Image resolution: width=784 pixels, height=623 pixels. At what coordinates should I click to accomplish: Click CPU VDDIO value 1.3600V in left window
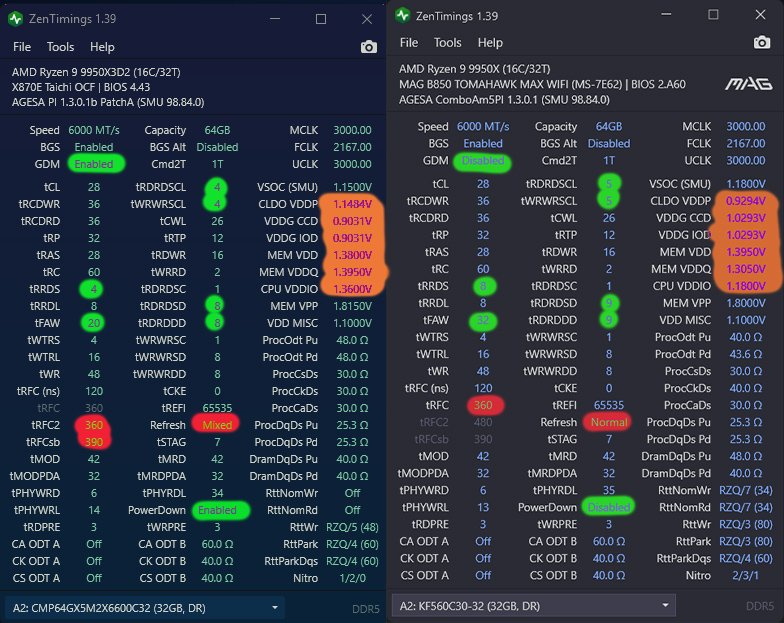[x=352, y=289]
